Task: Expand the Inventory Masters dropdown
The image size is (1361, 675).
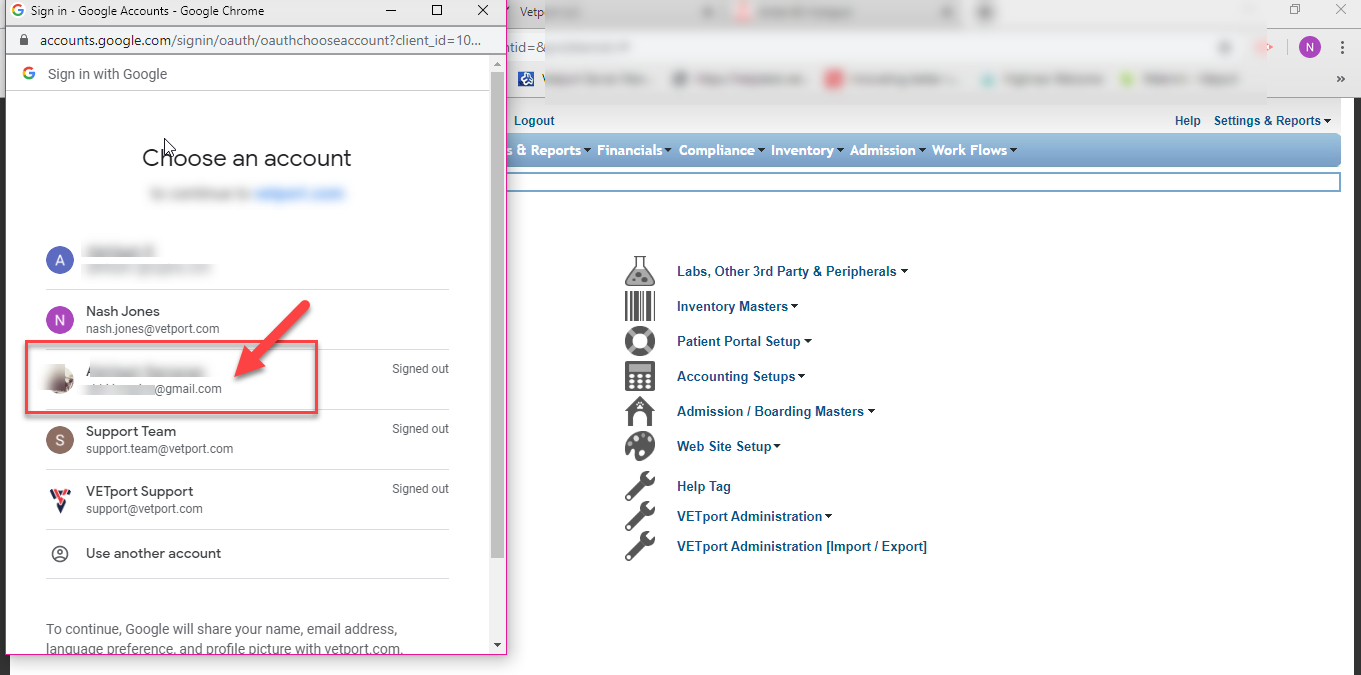Action: coord(738,306)
